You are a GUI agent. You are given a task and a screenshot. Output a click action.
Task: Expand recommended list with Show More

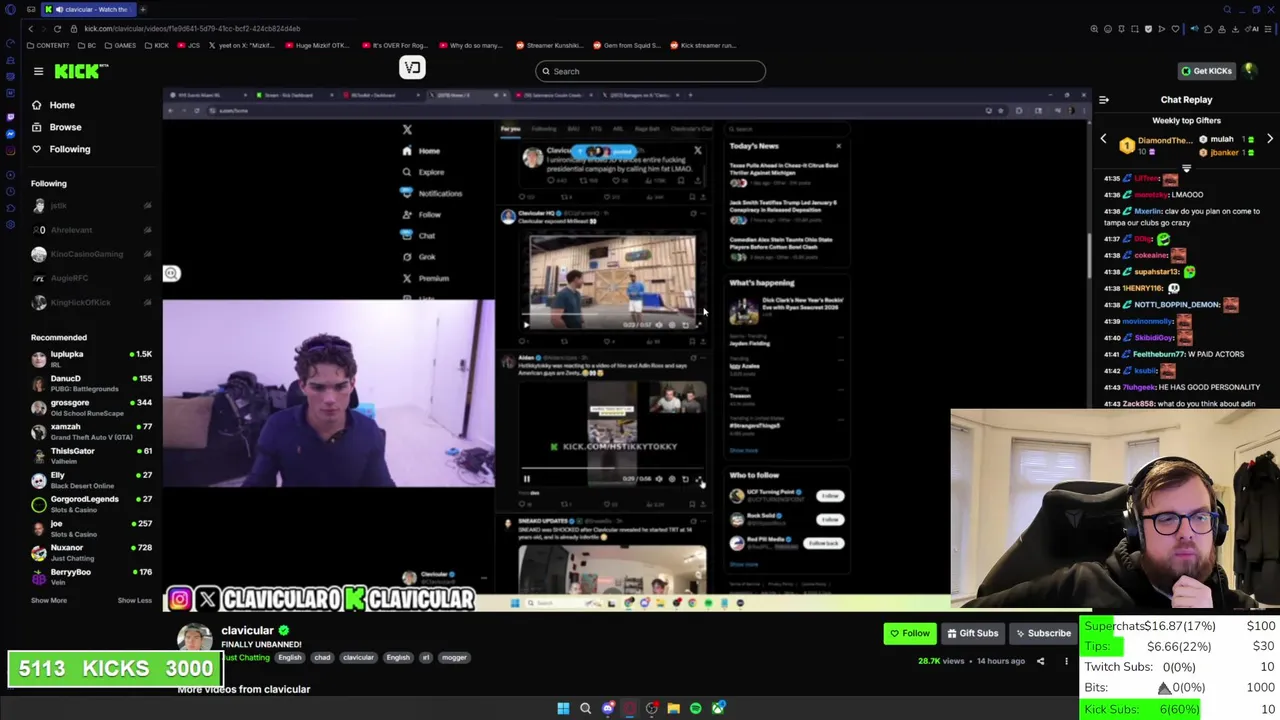click(48, 600)
